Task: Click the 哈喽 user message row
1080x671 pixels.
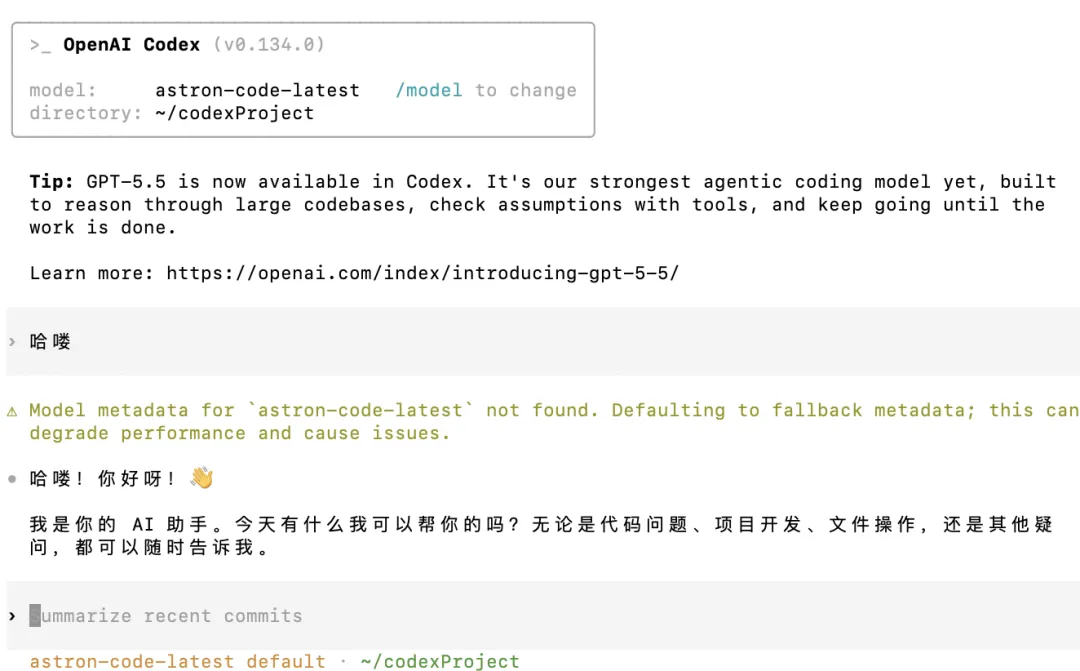Action: click(543, 342)
